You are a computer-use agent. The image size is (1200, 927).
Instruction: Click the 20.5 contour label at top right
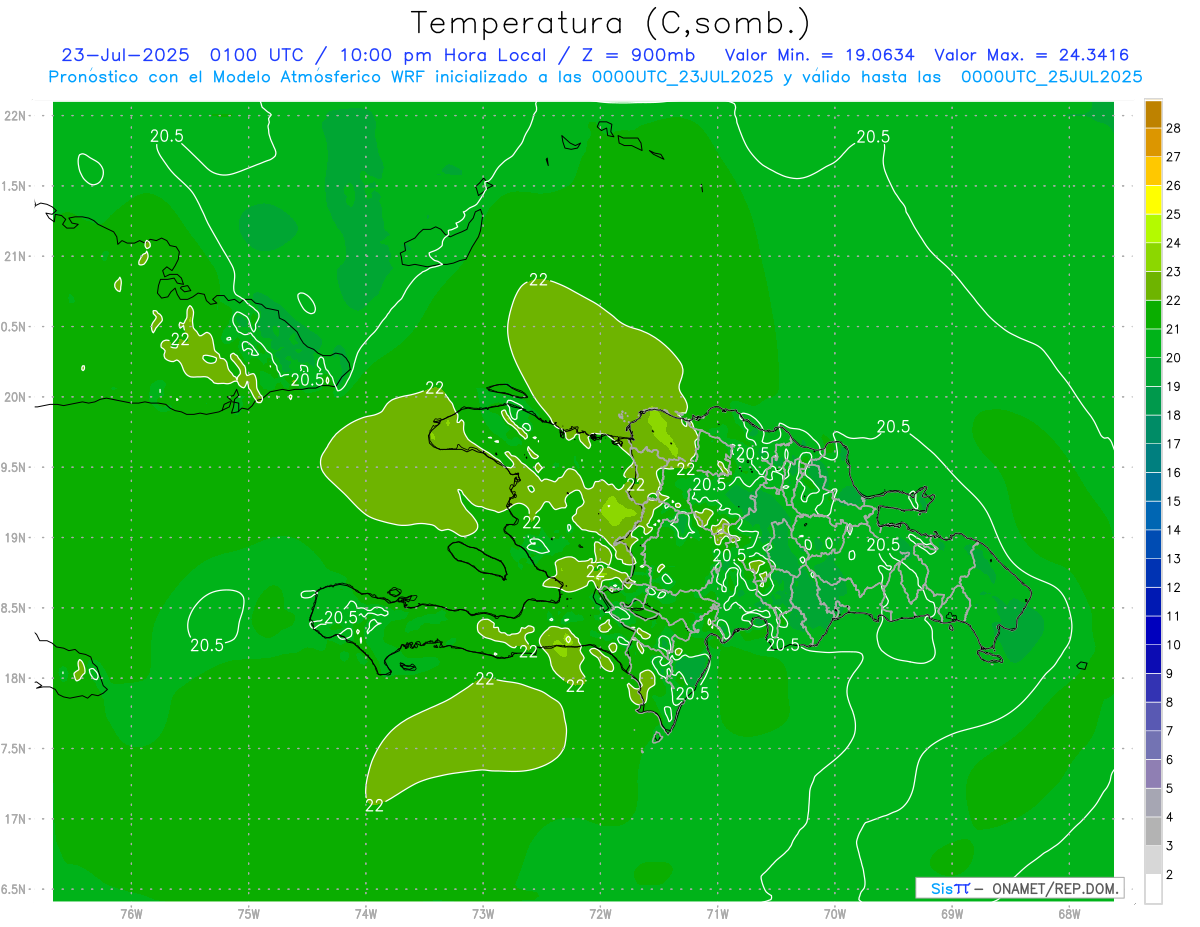tap(873, 137)
